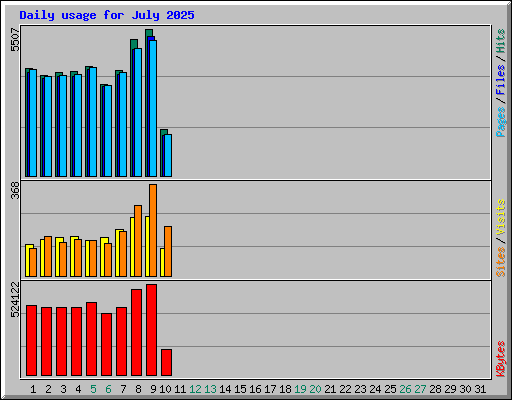
Task: Click weekend day 26 on the x-axis
Action: coord(405,389)
